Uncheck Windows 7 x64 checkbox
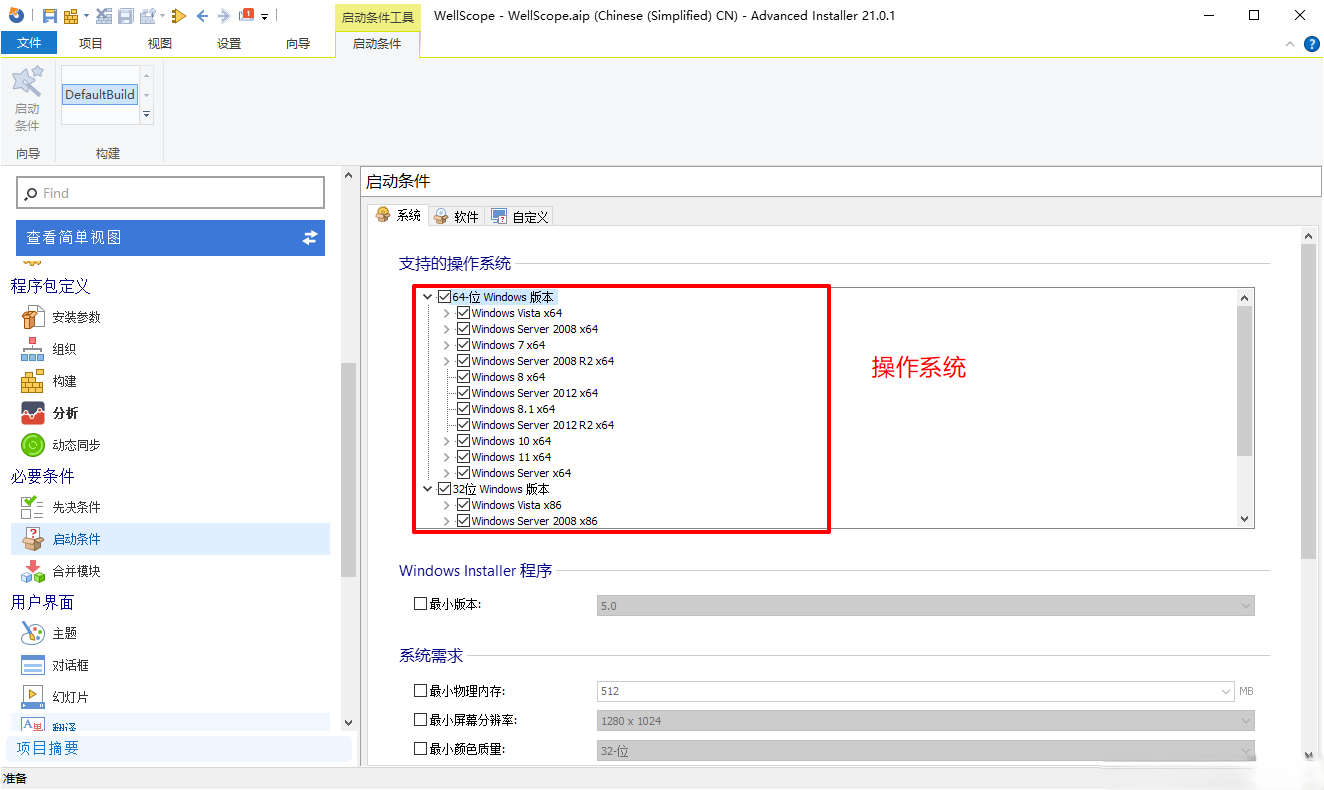 point(464,345)
